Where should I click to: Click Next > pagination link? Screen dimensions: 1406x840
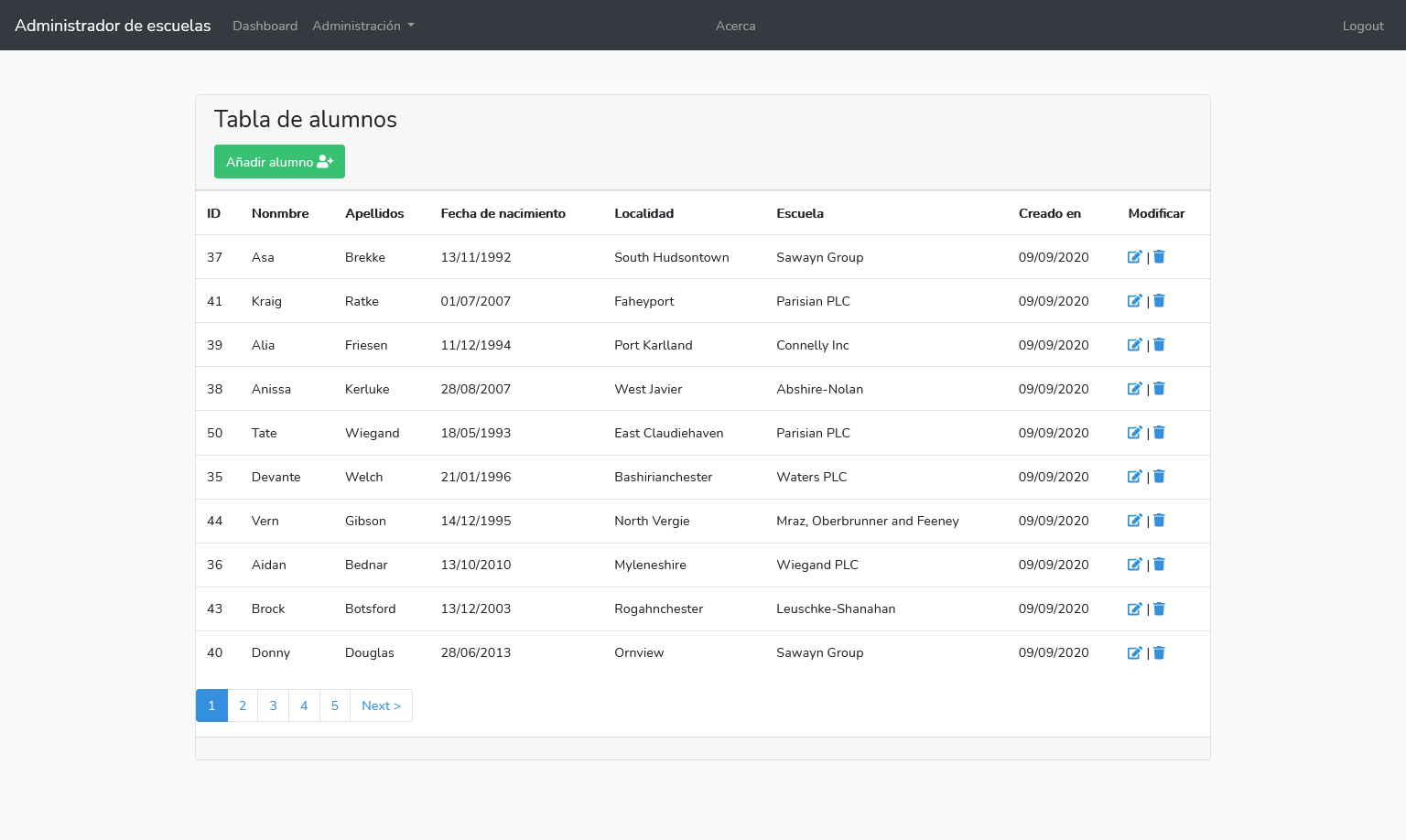381,705
